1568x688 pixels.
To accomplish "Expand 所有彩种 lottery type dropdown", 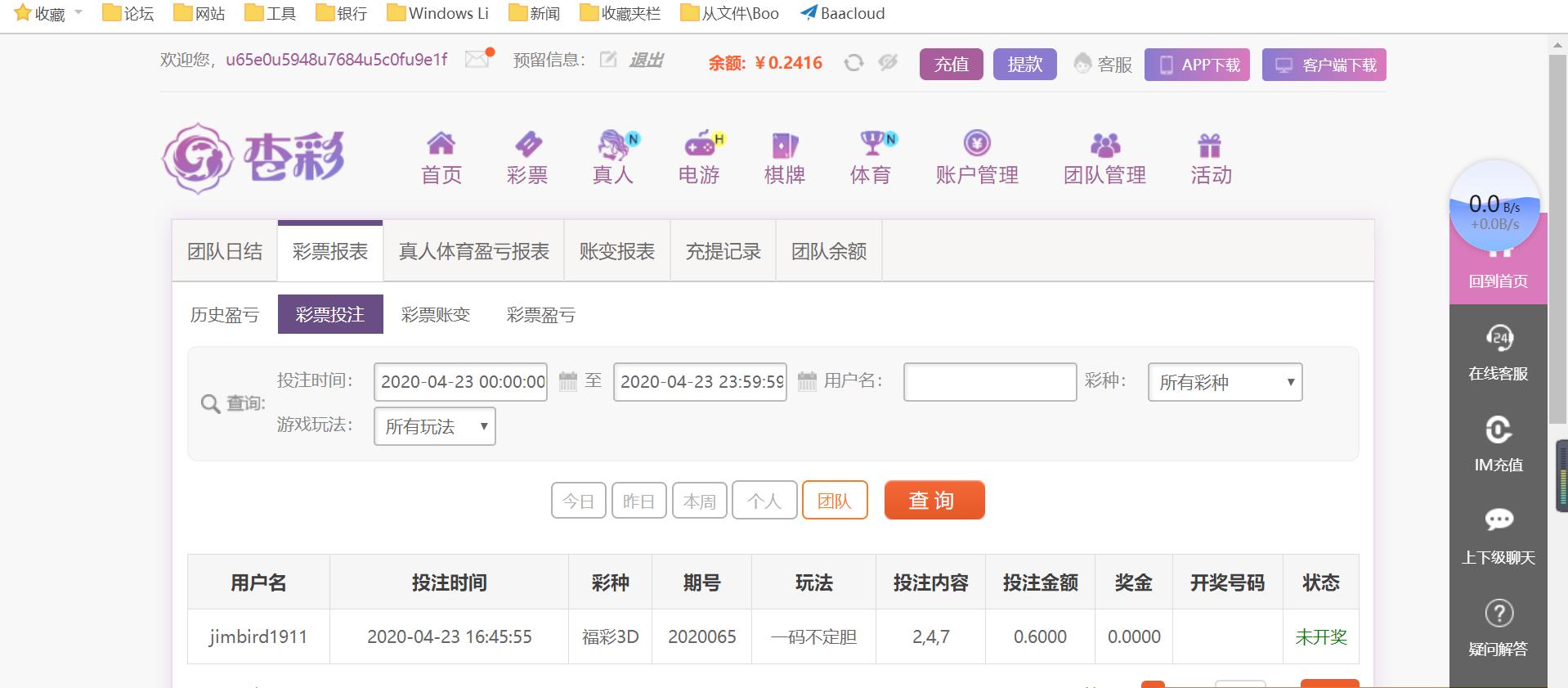I will pyautogui.click(x=1225, y=382).
